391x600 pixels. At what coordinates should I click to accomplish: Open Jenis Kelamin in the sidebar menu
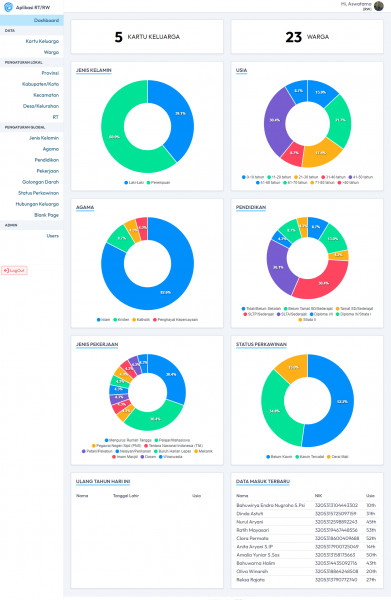(x=44, y=138)
